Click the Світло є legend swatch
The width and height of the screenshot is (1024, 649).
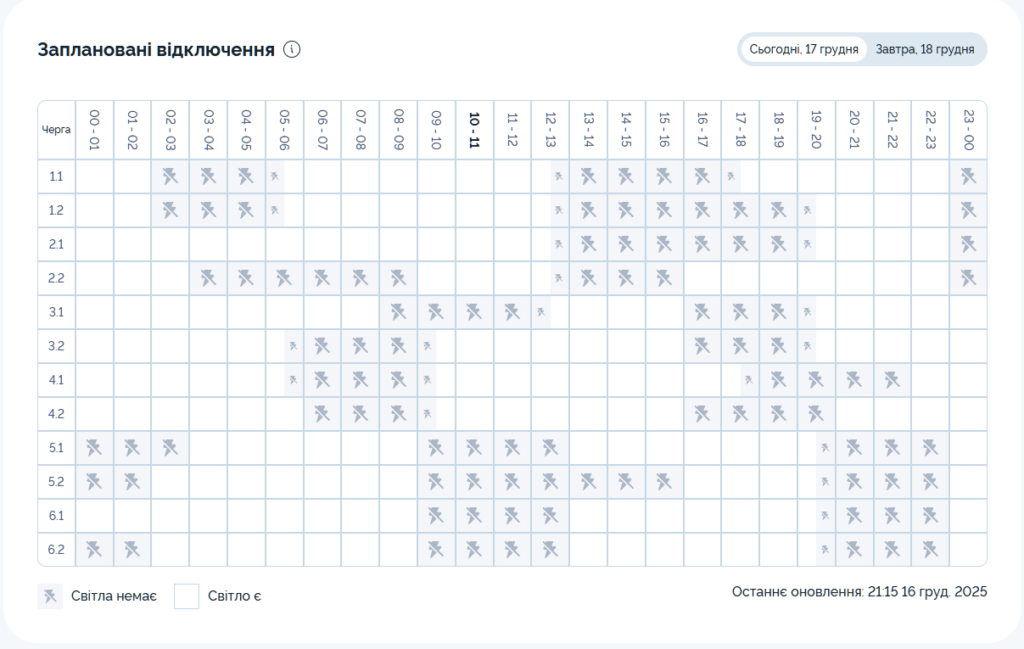click(x=187, y=597)
